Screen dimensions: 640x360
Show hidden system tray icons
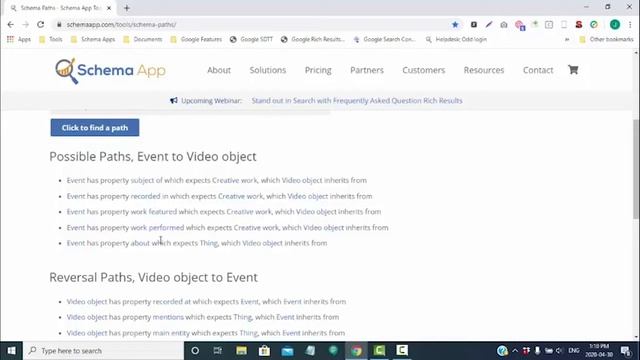click(515, 351)
